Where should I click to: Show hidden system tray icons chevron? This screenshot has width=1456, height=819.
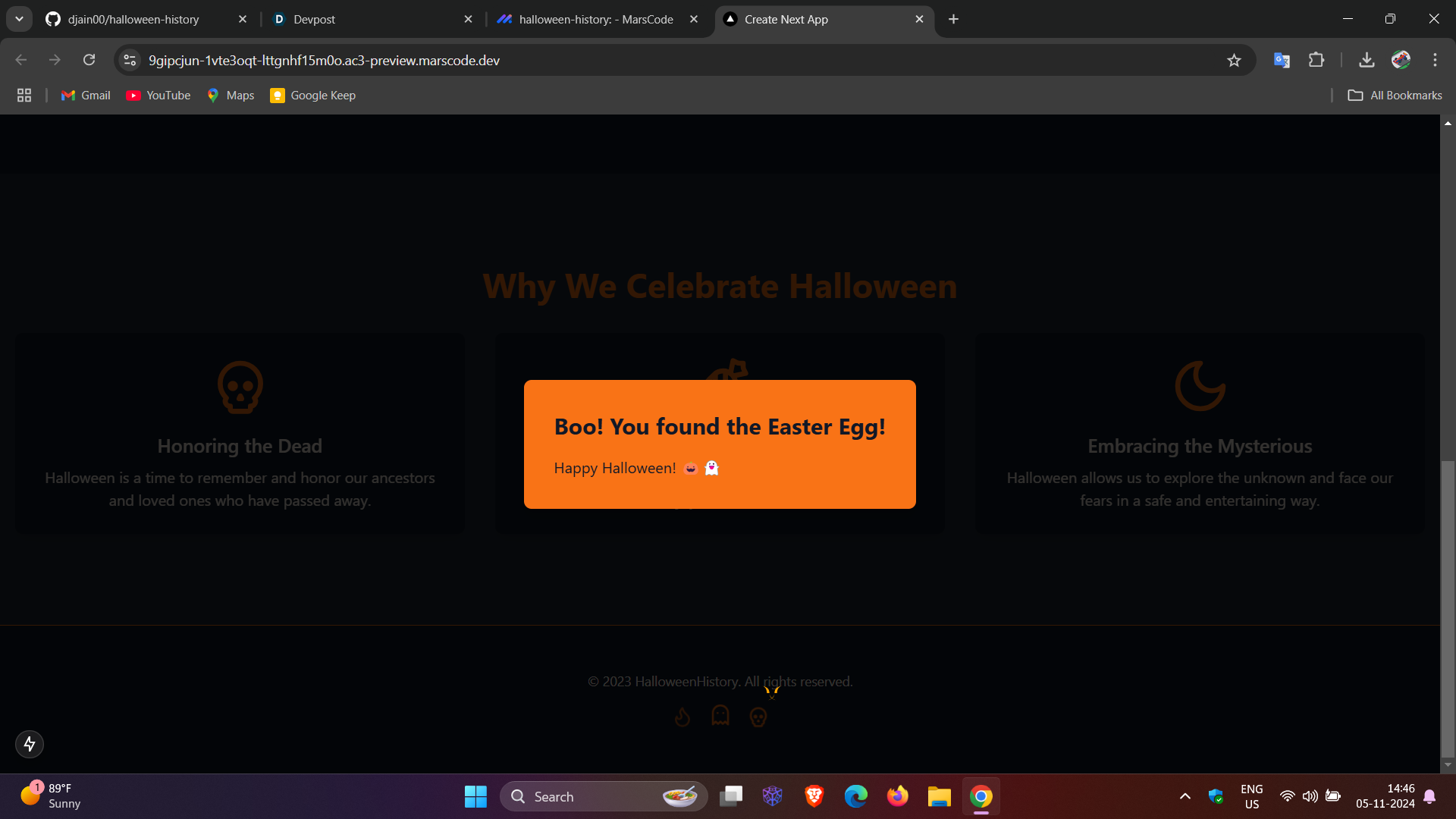point(1185,796)
